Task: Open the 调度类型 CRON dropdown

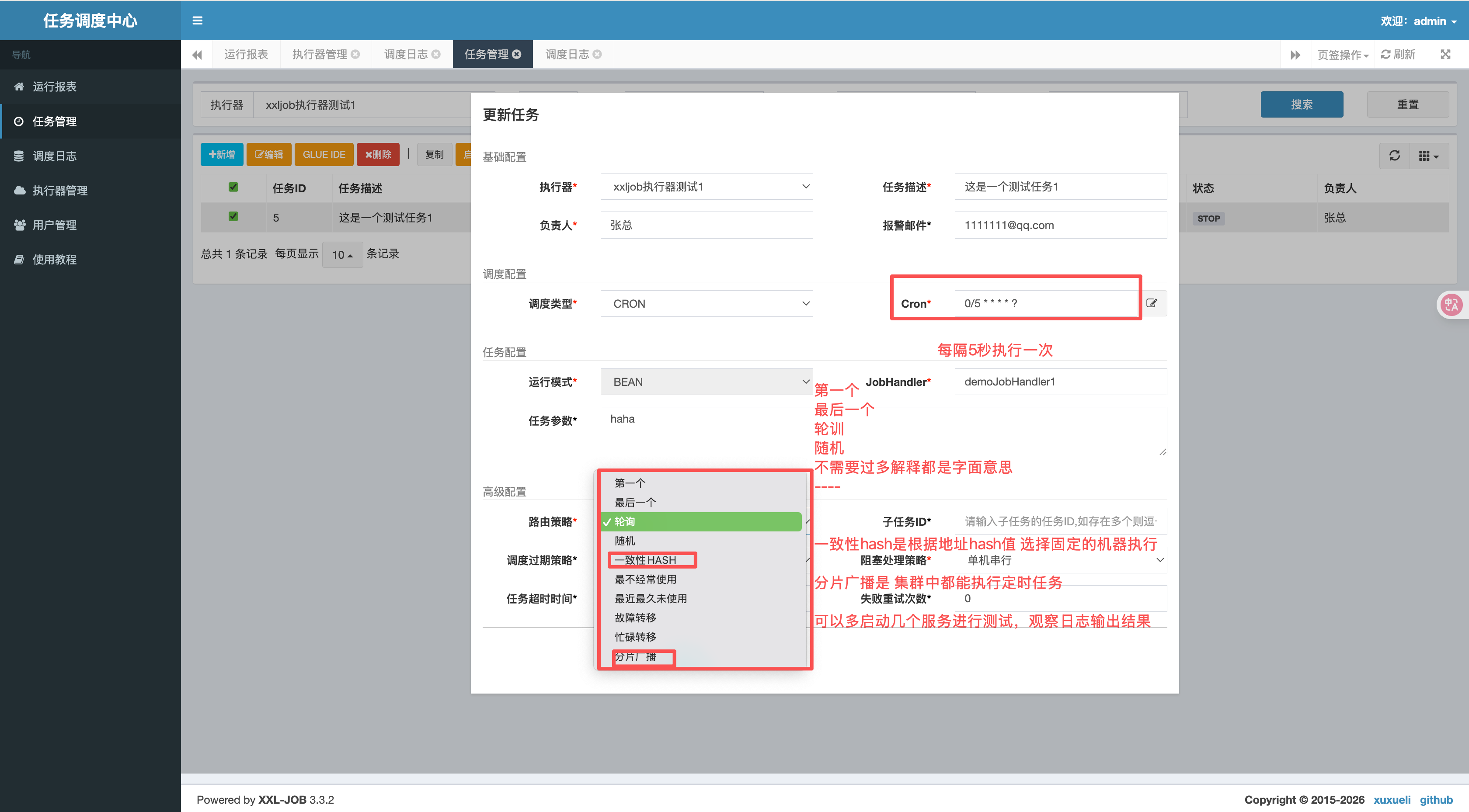Action: point(706,303)
